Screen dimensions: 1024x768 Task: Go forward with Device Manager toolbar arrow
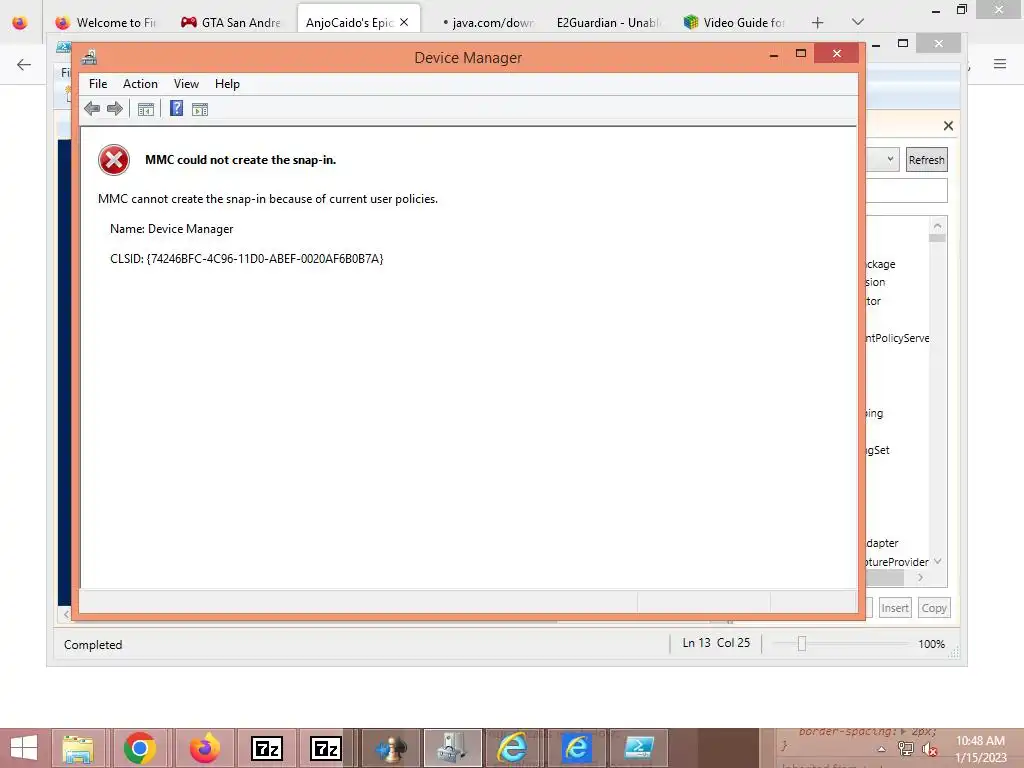point(115,109)
